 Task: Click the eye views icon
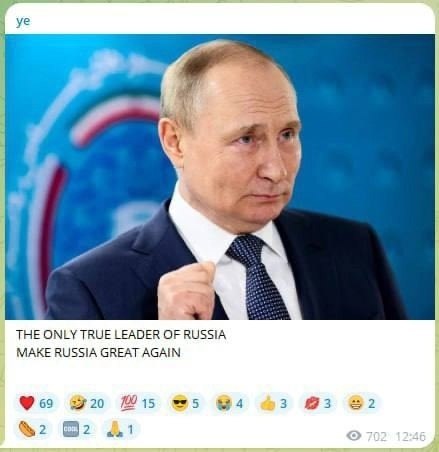point(354,435)
